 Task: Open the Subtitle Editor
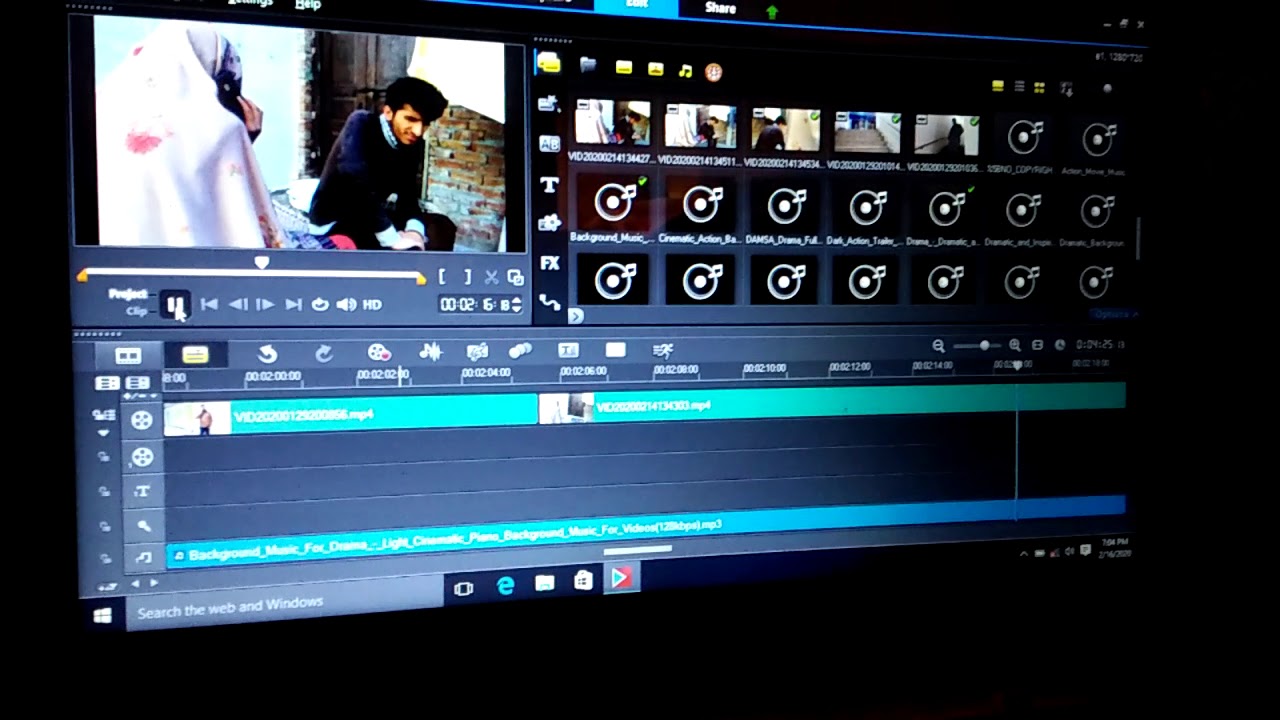pyautogui.click(x=568, y=350)
